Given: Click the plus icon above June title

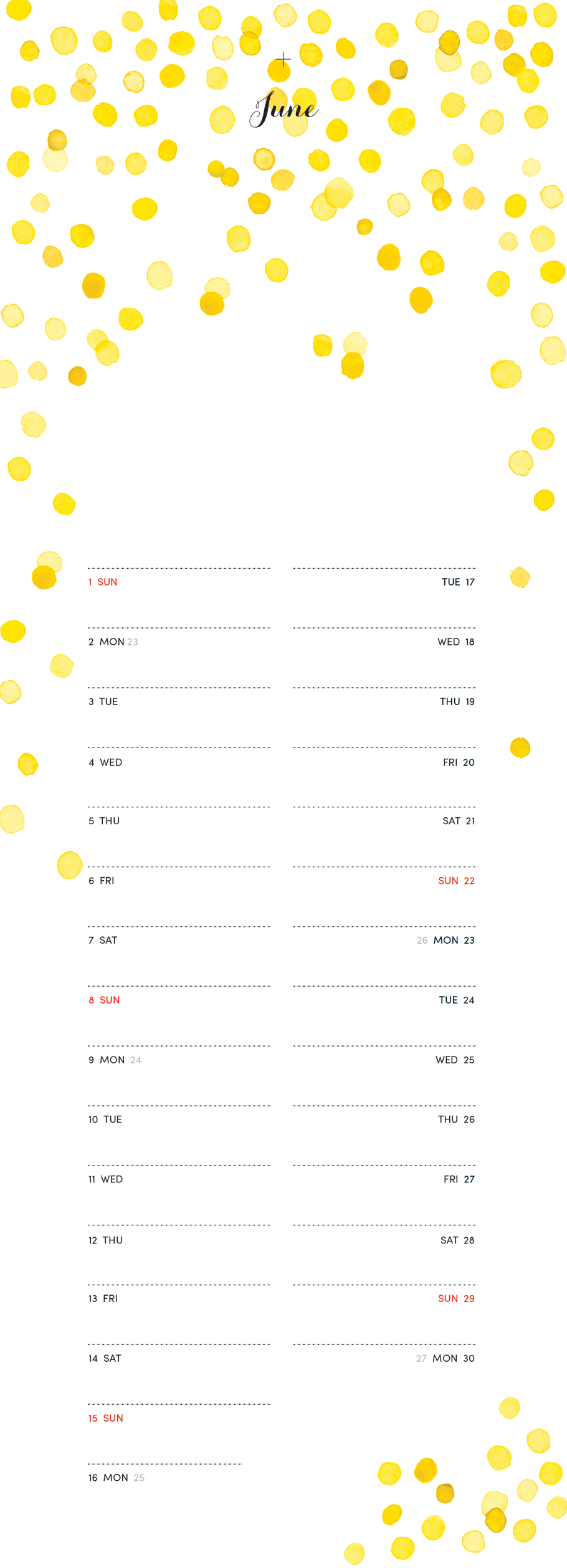Looking at the screenshot, I should tap(283, 59).
